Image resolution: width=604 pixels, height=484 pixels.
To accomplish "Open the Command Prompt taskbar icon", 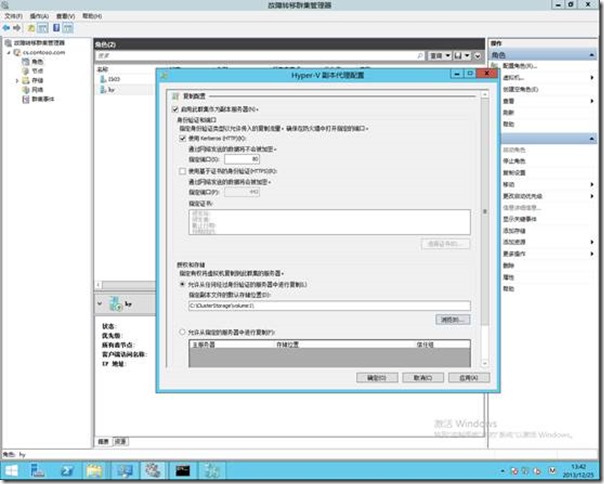I will [x=182, y=471].
